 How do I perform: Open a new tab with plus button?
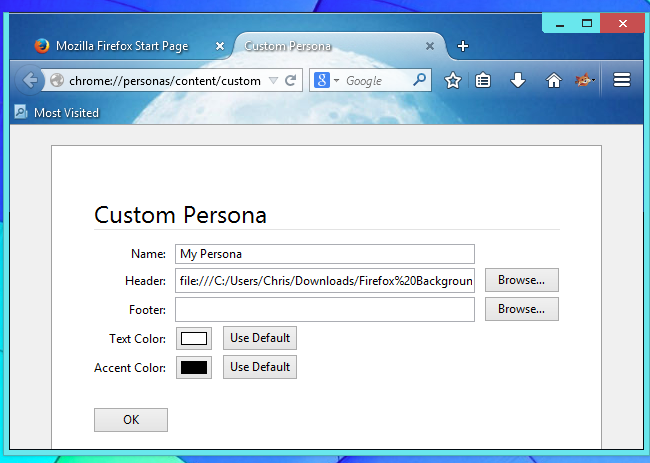tap(463, 46)
